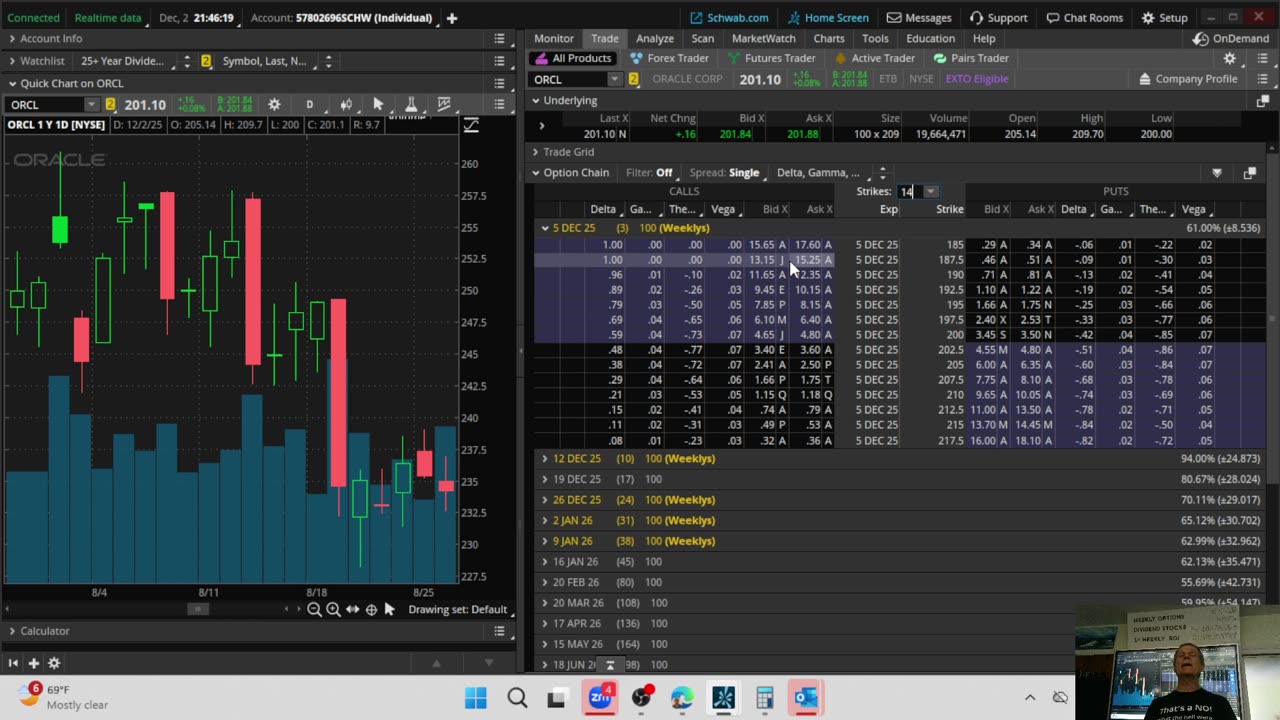Open Trade tab settings gear icon
Image resolution: width=1280 pixels, height=720 pixels.
(1230, 58)
